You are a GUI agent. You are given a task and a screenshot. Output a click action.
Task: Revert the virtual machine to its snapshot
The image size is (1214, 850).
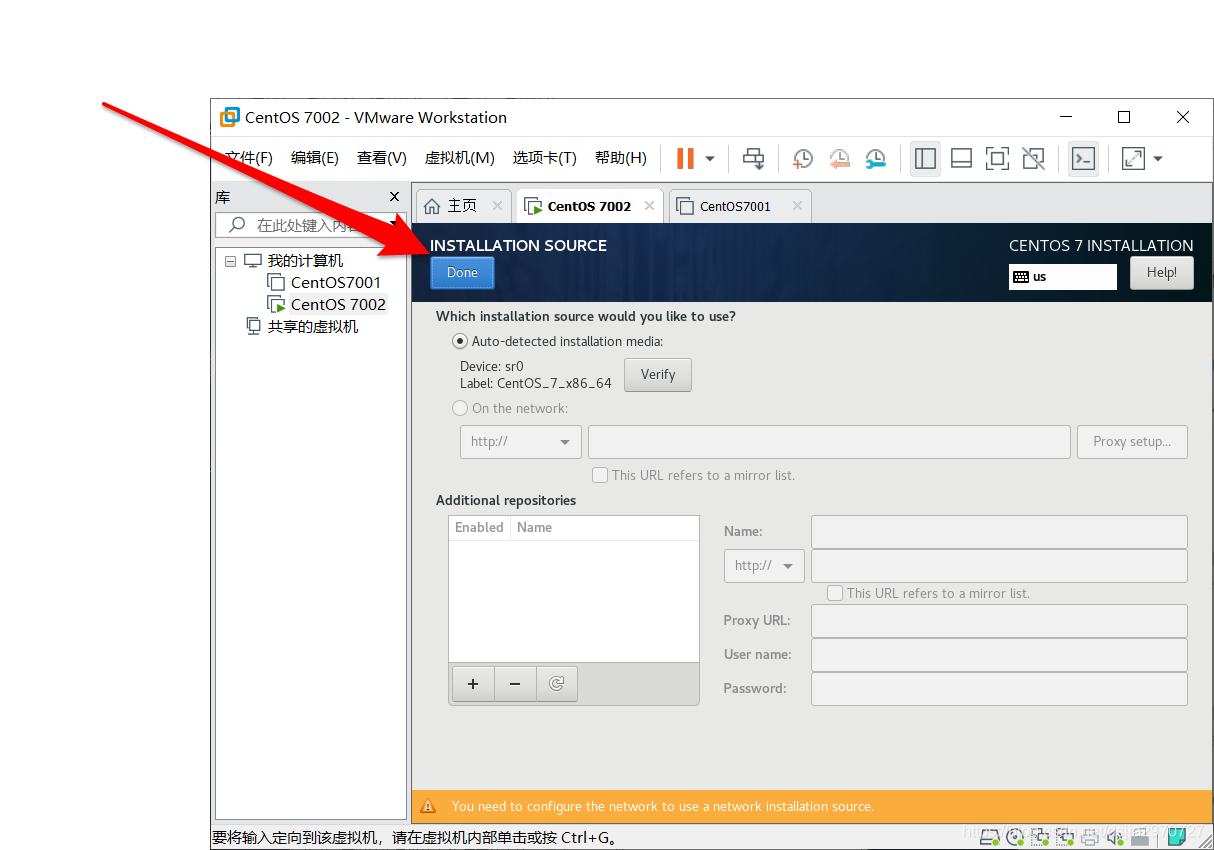click(839, 158)
